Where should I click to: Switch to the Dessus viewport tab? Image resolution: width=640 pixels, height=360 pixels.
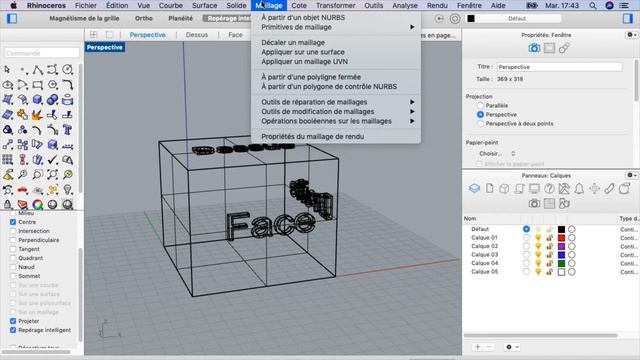[197, 35]
